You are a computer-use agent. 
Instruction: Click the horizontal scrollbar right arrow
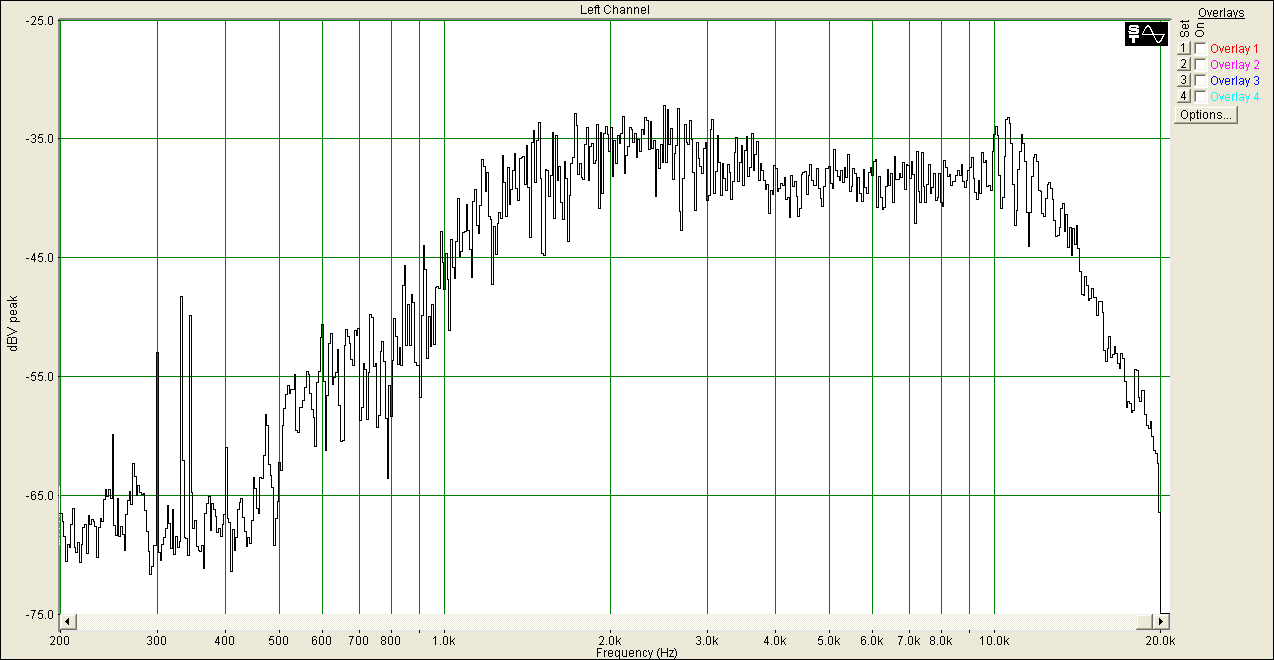tap(1162, 621)
